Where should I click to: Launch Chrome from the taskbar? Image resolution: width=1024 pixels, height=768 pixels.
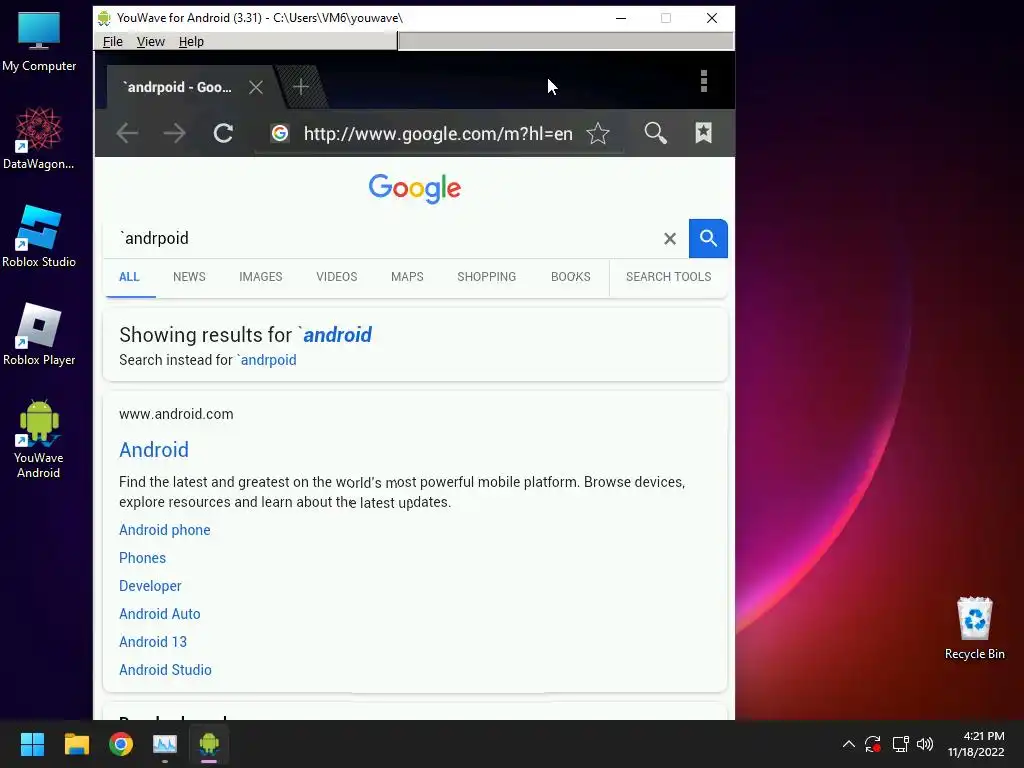(121, 744)
